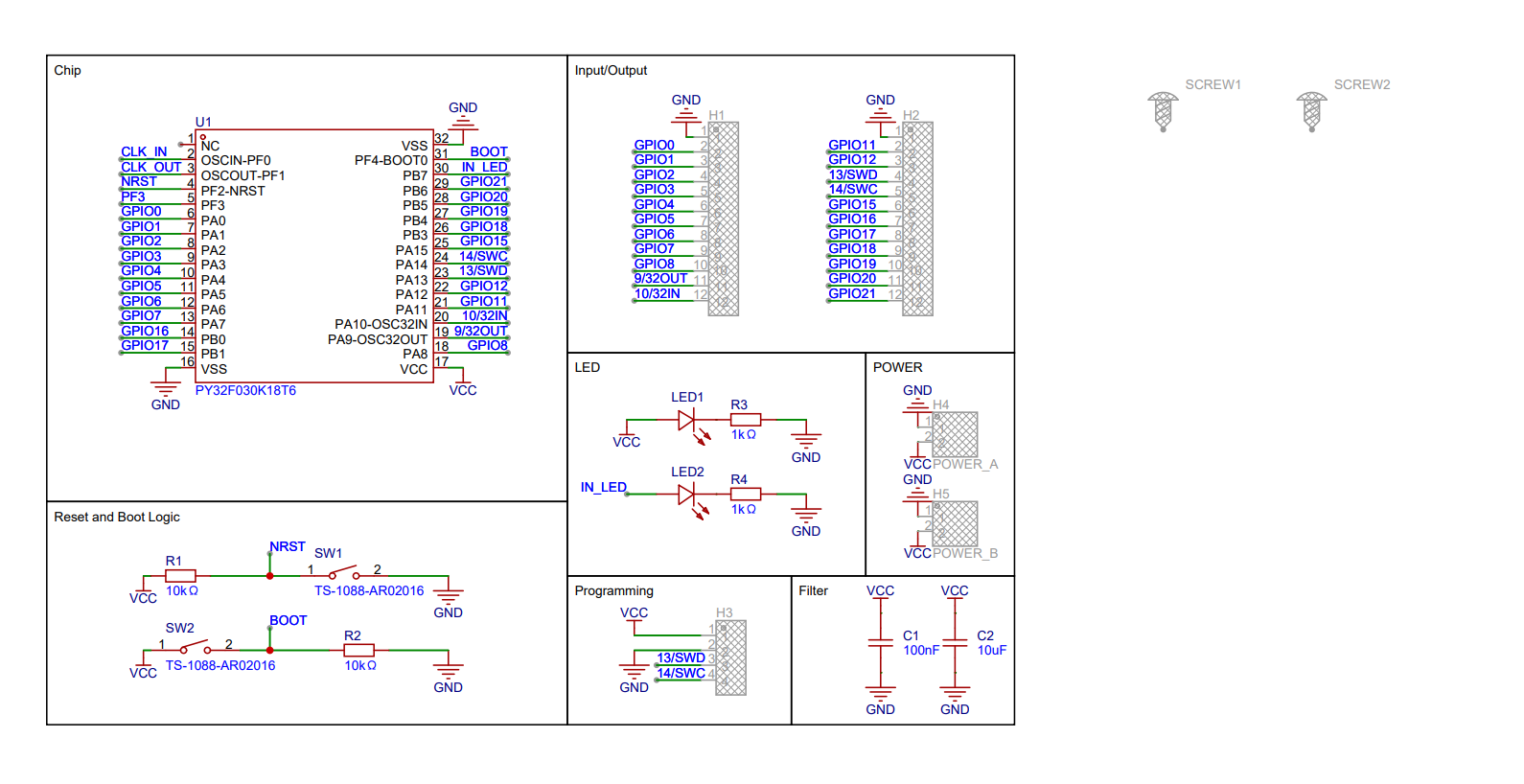Select resistor R1 symbol
1524x784 pixels.
180,575
